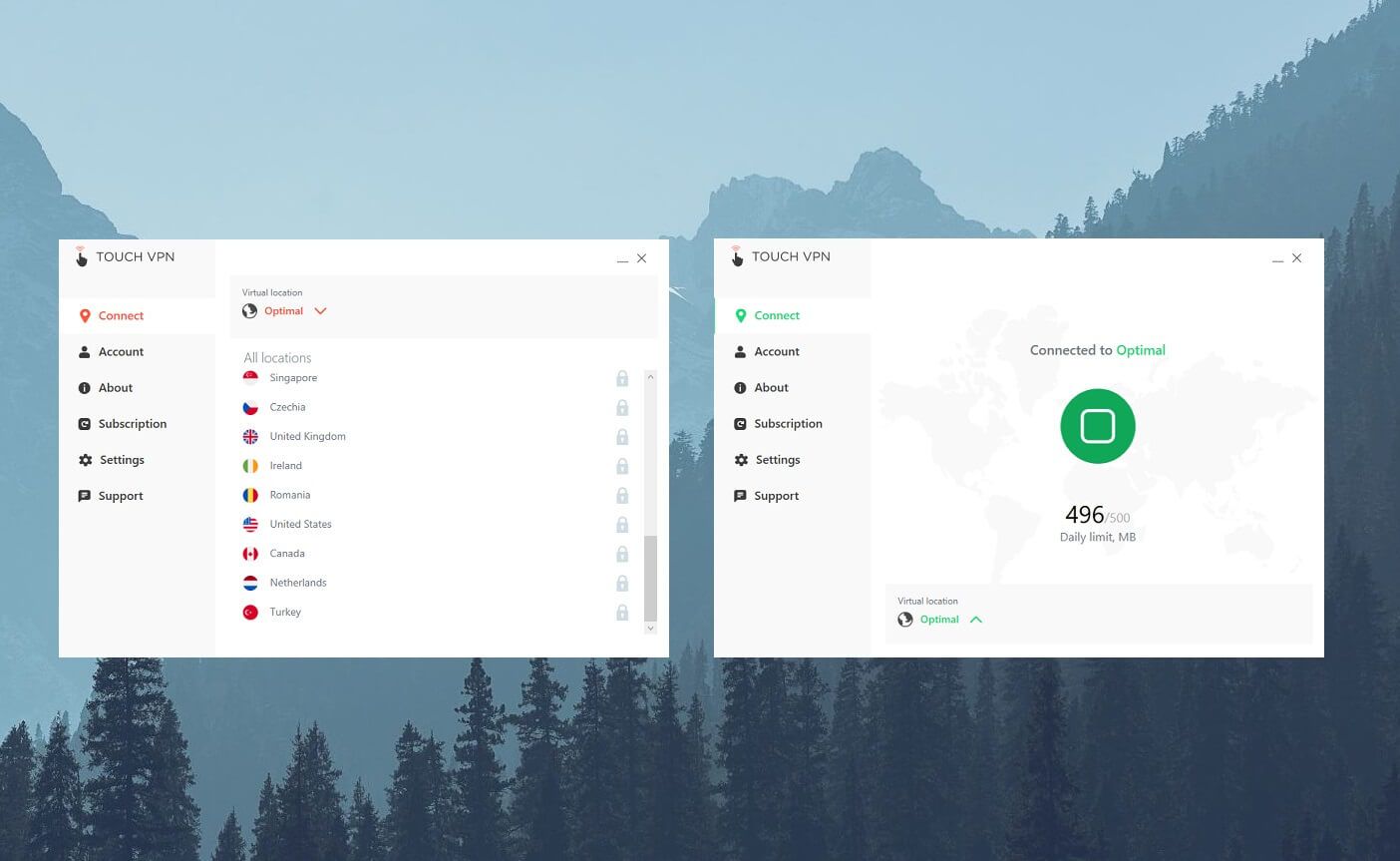Click the lock icon on the Singapore row

point(622,378)
